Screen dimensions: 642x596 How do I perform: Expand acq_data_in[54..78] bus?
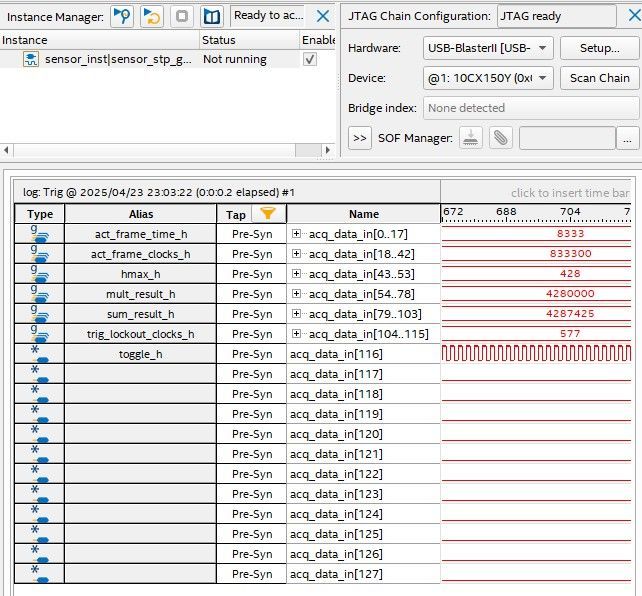[x=296, y=293]
